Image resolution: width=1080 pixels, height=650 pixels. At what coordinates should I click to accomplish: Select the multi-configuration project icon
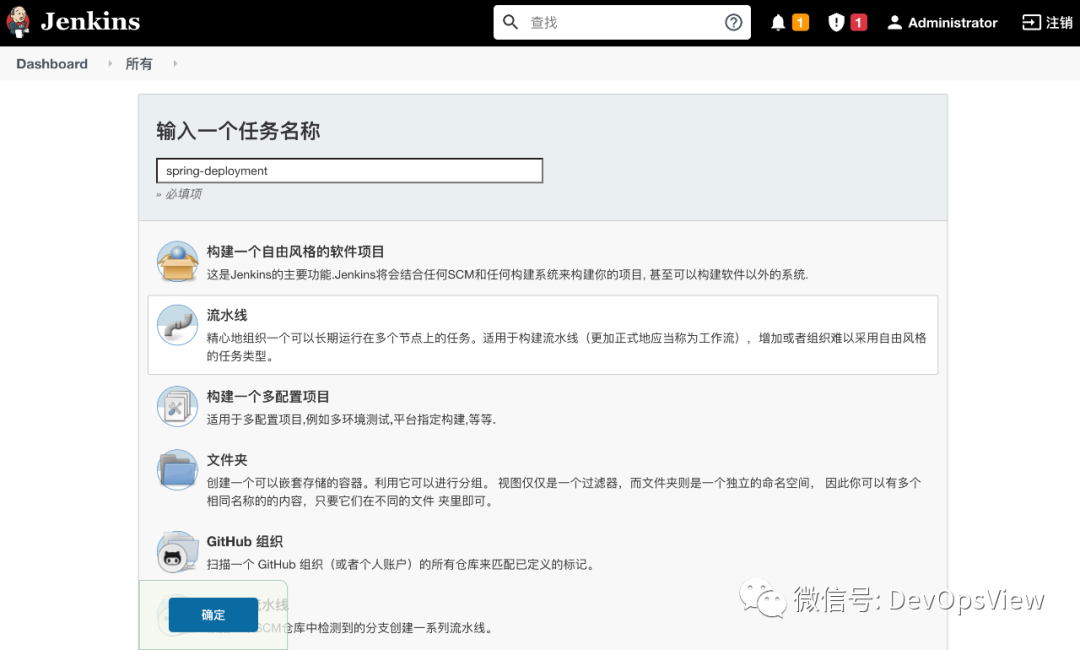point(178,406)
